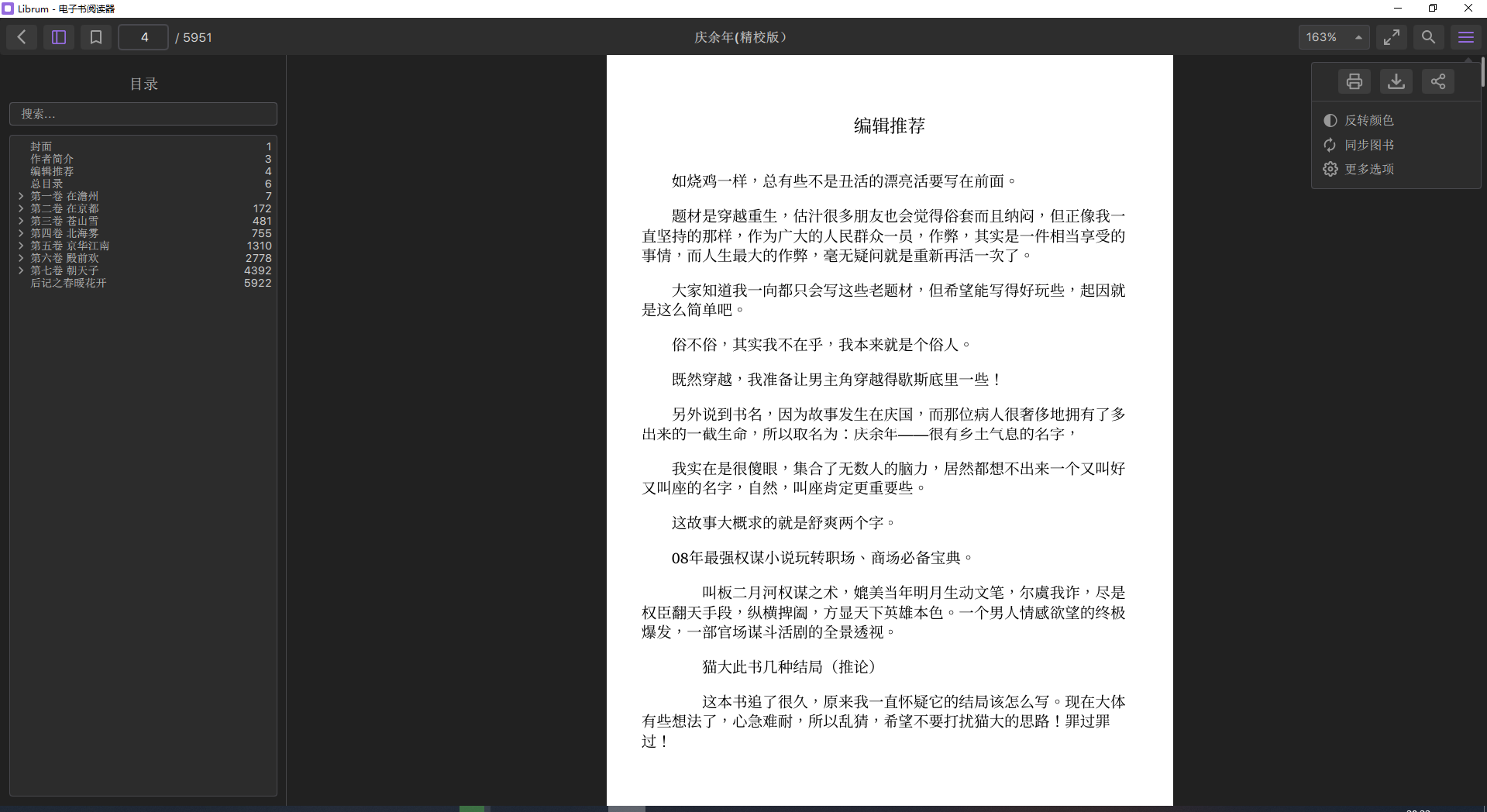Expand the 第一卷 在澹州 chapter
This screenshot has width=1487, height=812.
tap(20, 196)
